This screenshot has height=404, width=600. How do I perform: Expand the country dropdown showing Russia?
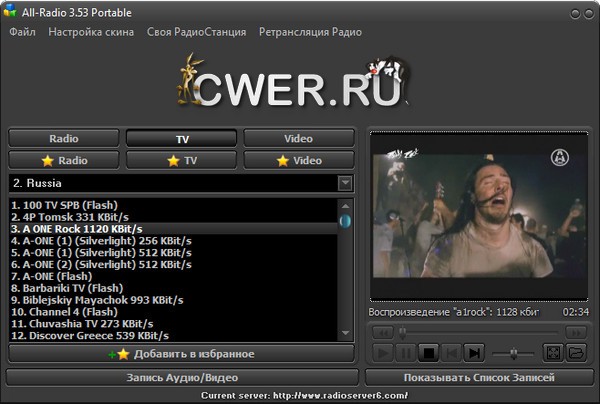click(345, 183)
